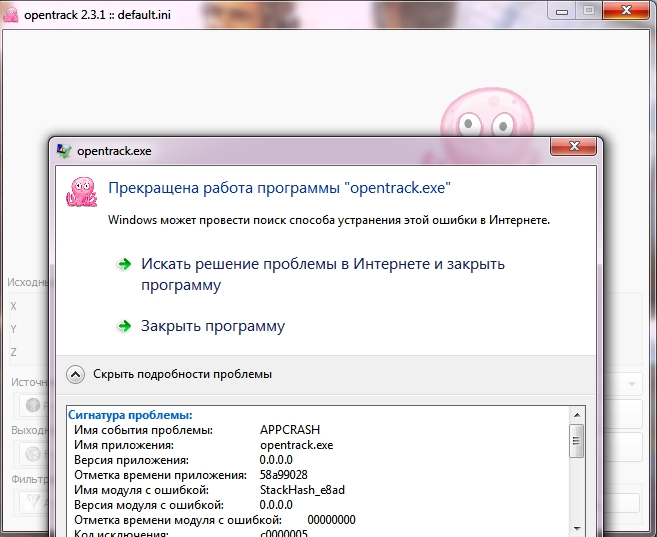This screenshot has width=657, height=537.
Task: Click the 'StackHash_e8ad' module value
Action: pyautogui.click(x=302, y=490)
